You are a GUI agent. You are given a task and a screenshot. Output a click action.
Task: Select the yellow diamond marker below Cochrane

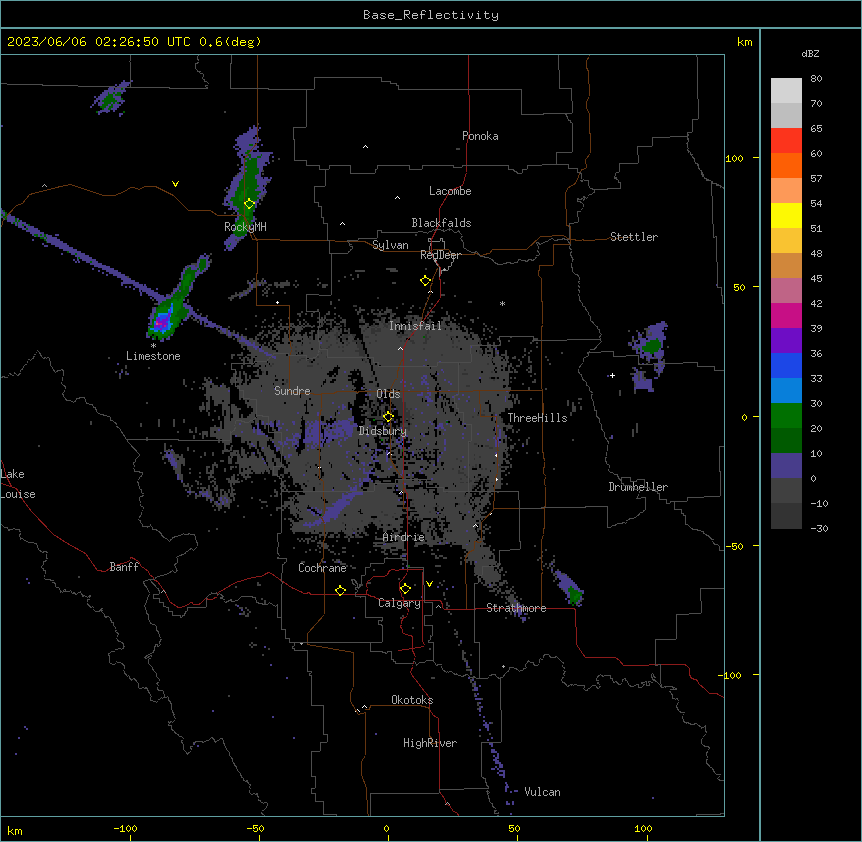340,590
